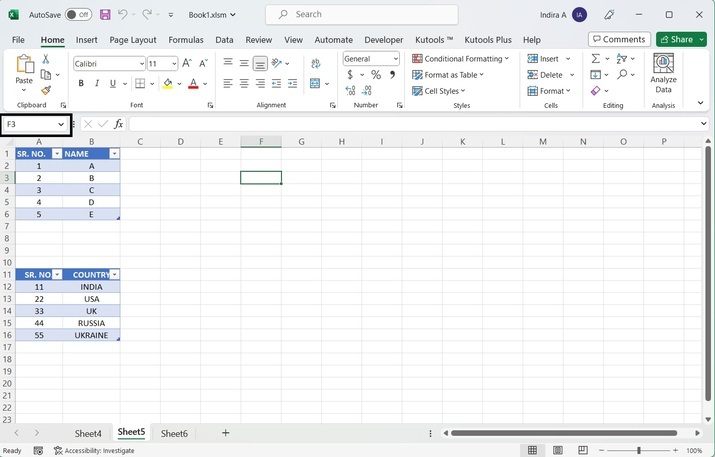Click the Format Painter brush icon

[46, 91]
